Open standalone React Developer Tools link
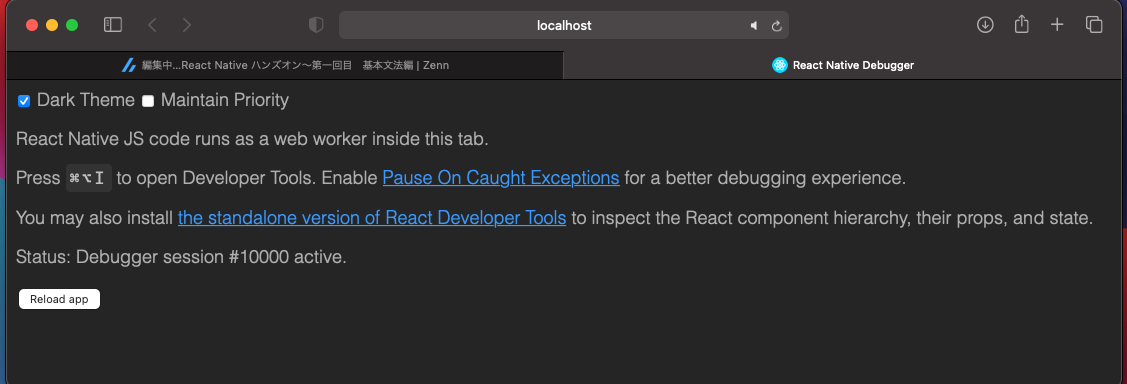The image size is (1127, 384). [x=372, y=217]
